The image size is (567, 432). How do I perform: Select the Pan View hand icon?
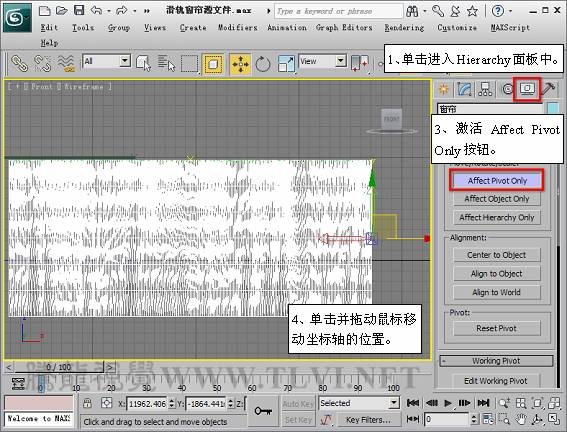[x=521, y=419]
